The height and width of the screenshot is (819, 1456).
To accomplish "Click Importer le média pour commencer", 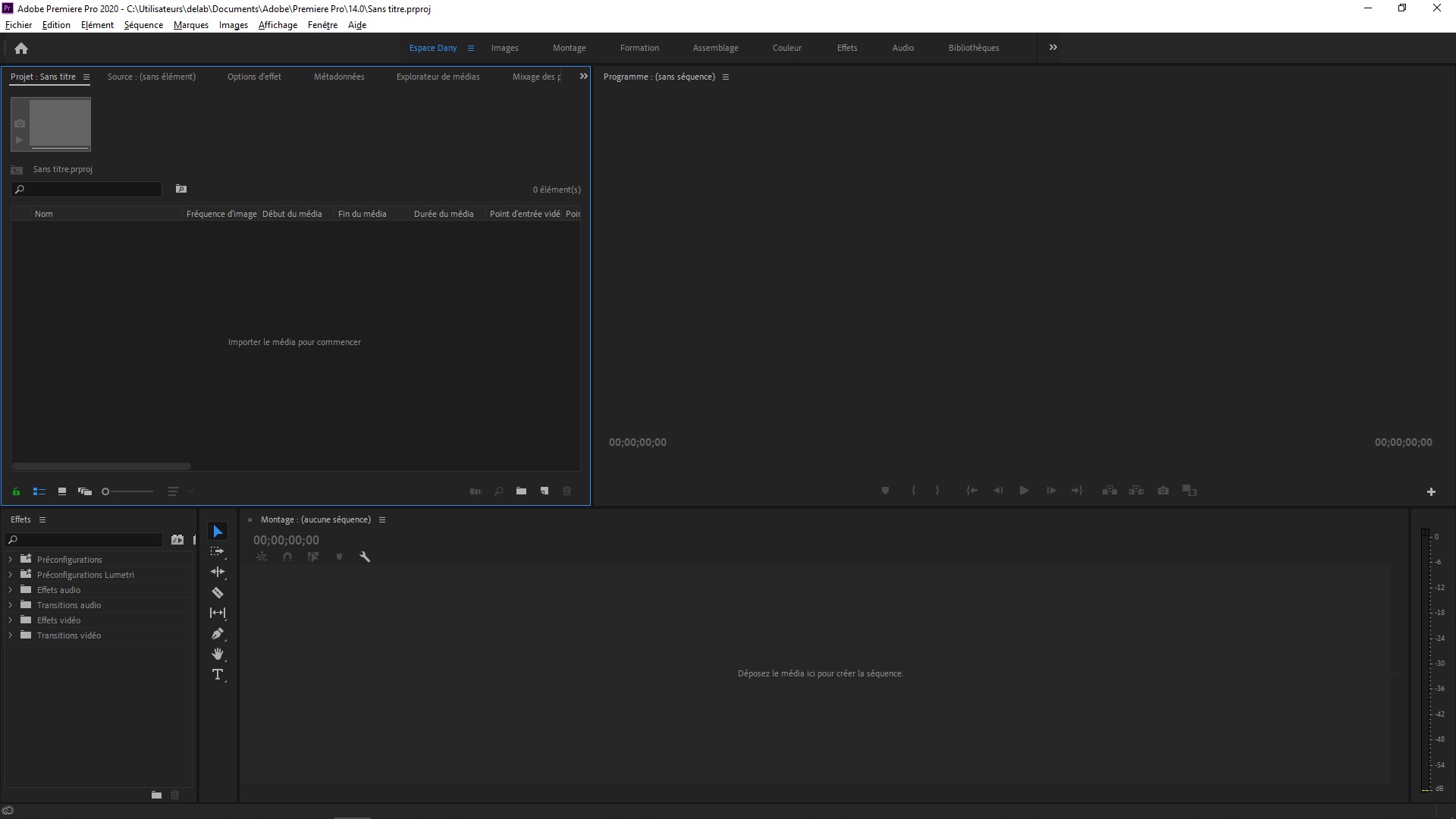I will point(294,341).
